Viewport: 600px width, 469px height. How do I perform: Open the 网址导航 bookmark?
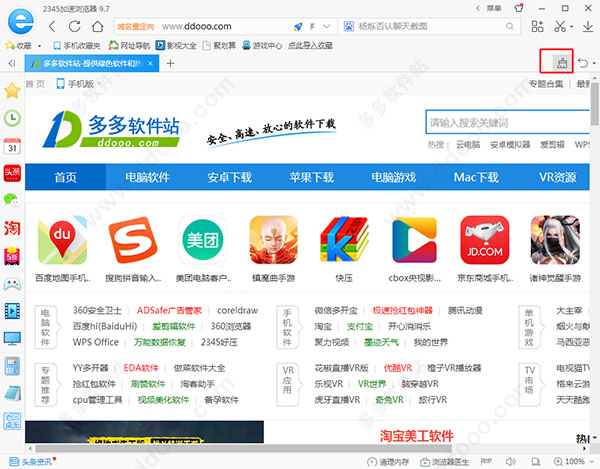pos(129,46)
